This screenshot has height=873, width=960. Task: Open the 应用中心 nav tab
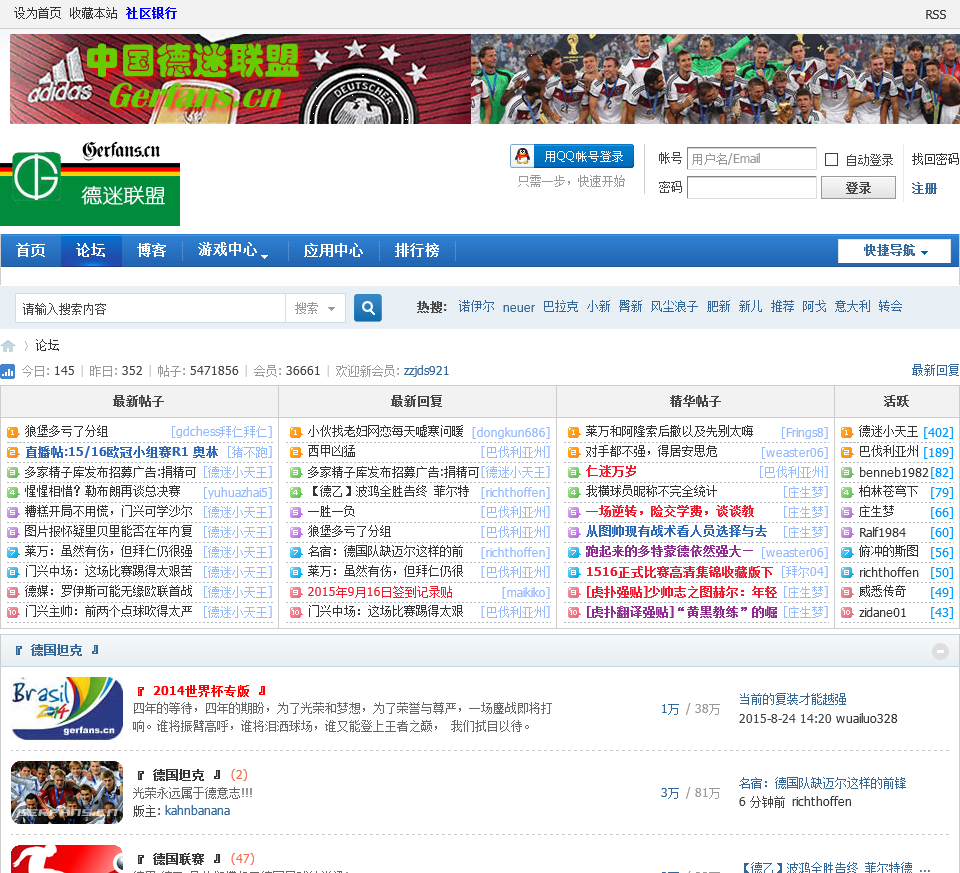pos(333,250)
